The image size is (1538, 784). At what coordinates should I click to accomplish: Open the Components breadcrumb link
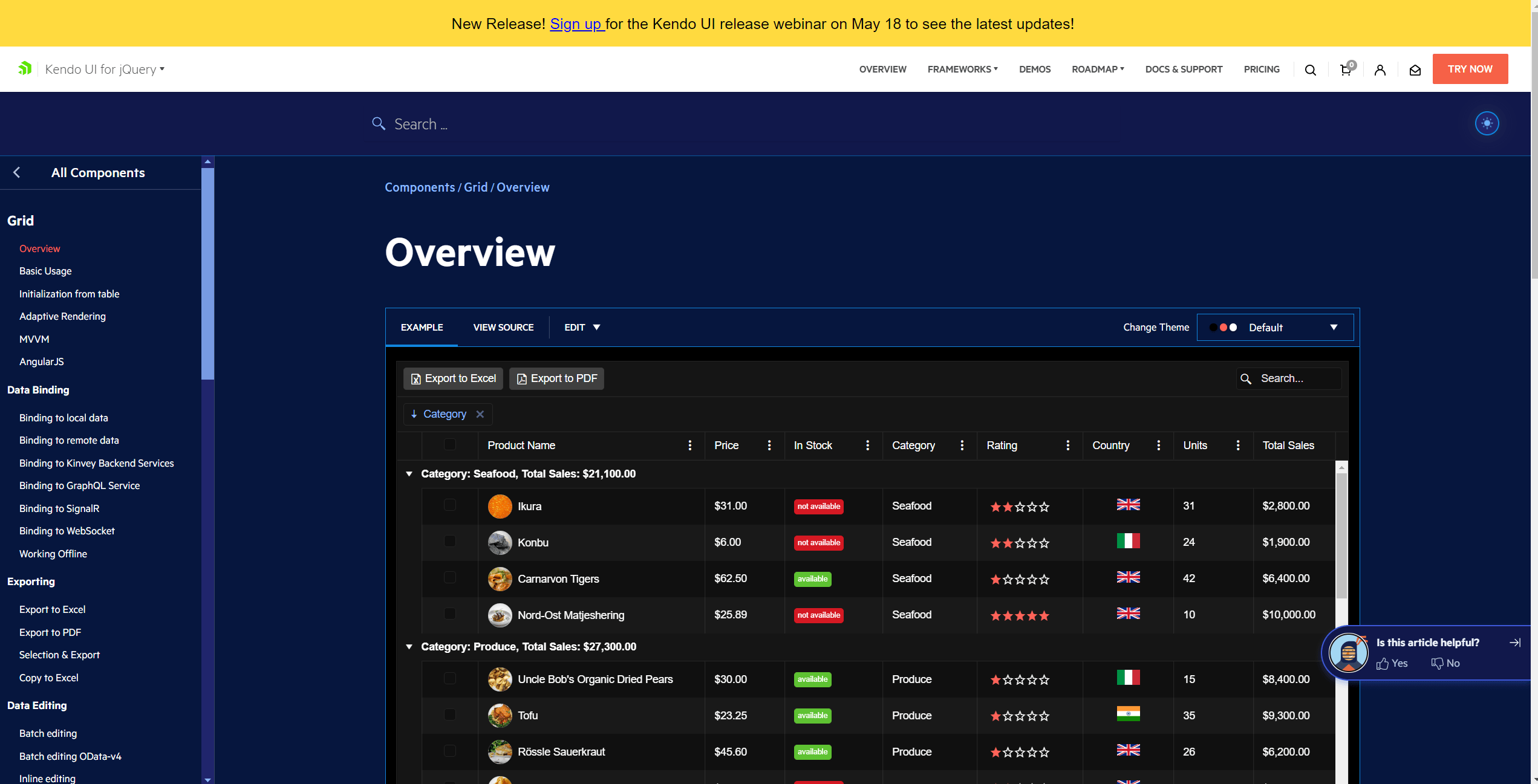click(x=420, y=187)
